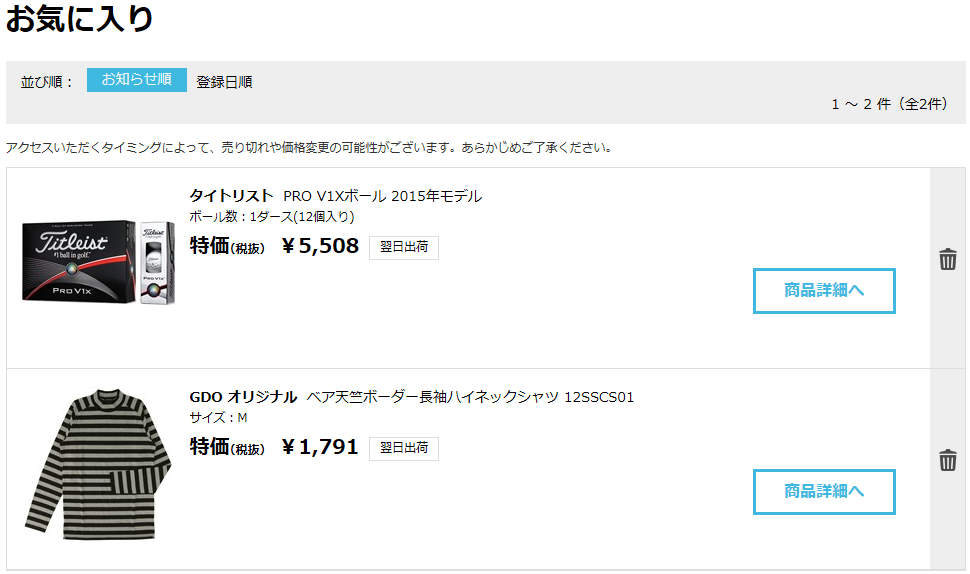Click the Titleist ball box product image
The width and height of the screenshot is (970, 574).
(98, 261)
